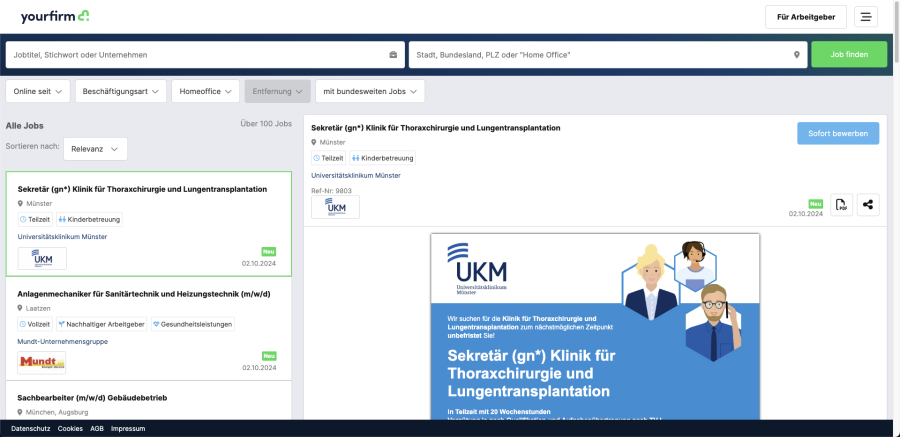The image size is (900, 437).
Task: Click the UKM logo in job detail header
Action: click(x=335, y=207)
